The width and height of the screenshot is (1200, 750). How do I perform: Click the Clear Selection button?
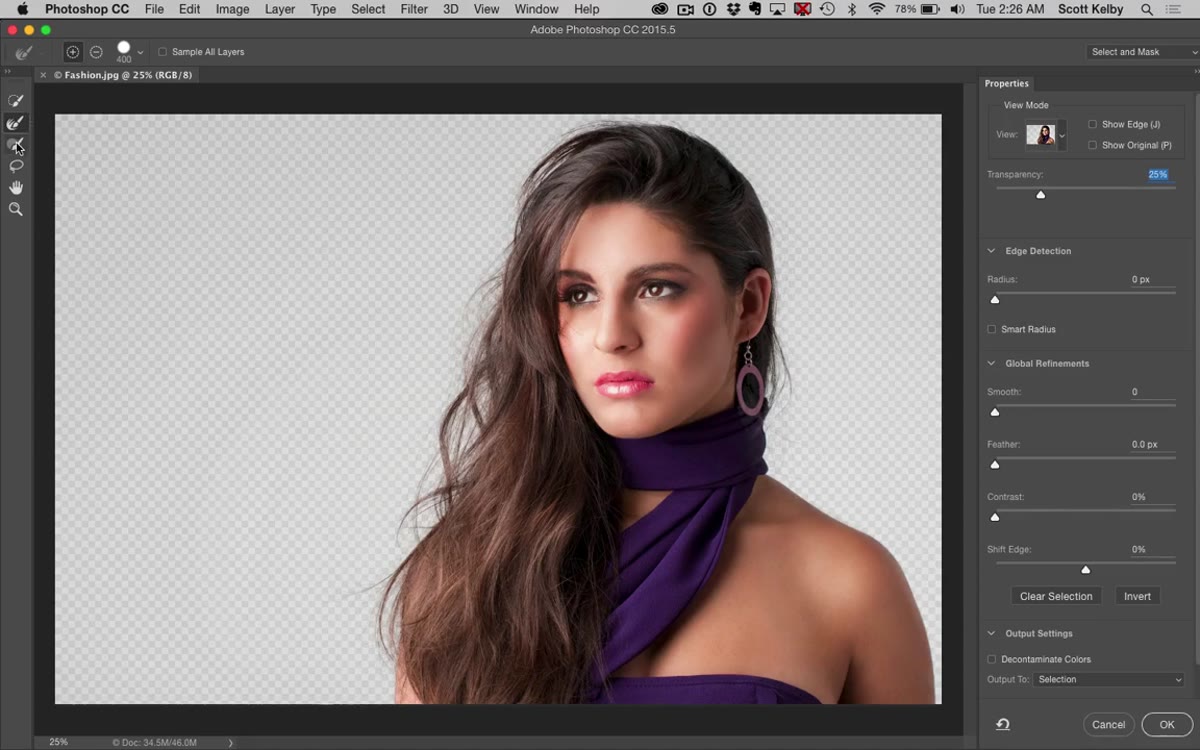tap(1056, 596)
